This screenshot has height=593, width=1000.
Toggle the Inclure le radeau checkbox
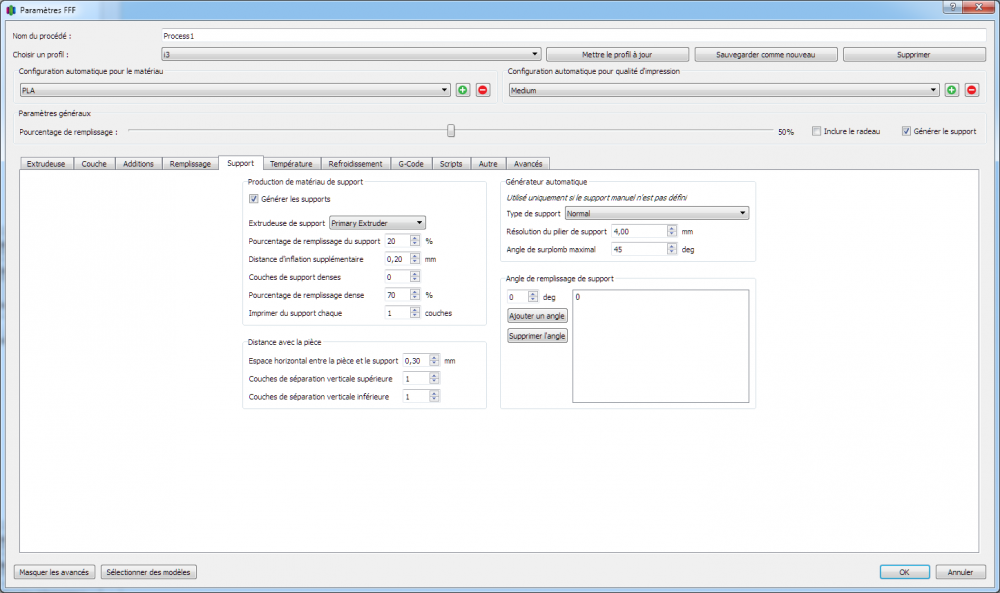click(x=816, y=131)
